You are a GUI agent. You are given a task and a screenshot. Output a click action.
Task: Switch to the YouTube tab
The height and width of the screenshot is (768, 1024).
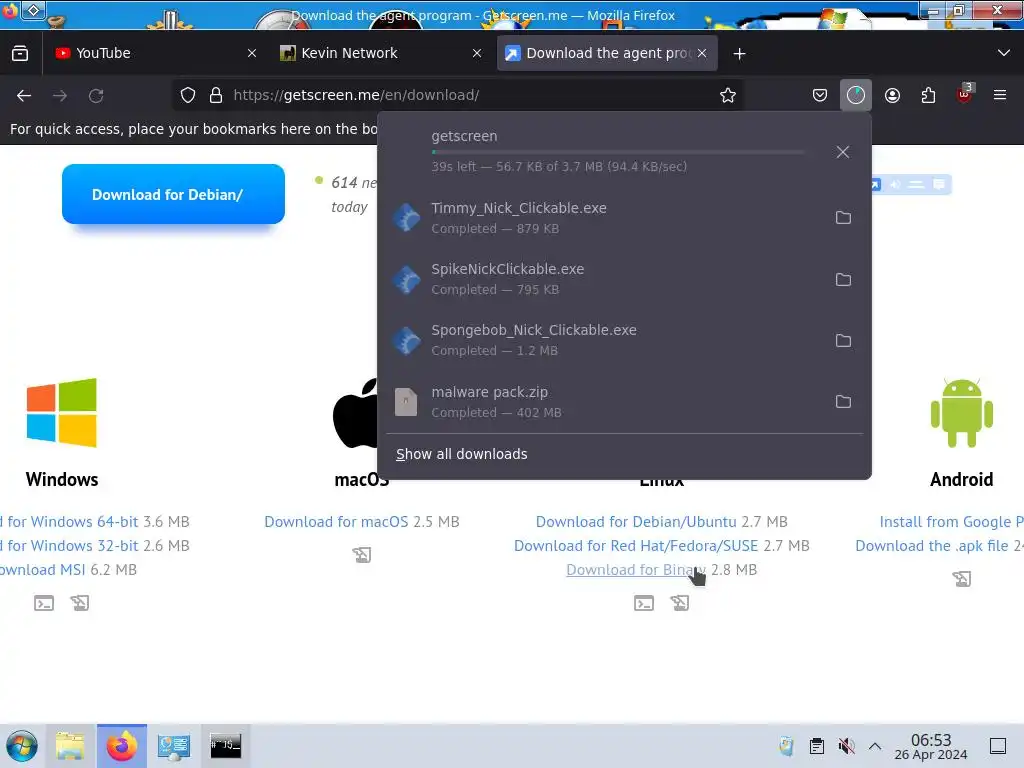tap(155, 54)
